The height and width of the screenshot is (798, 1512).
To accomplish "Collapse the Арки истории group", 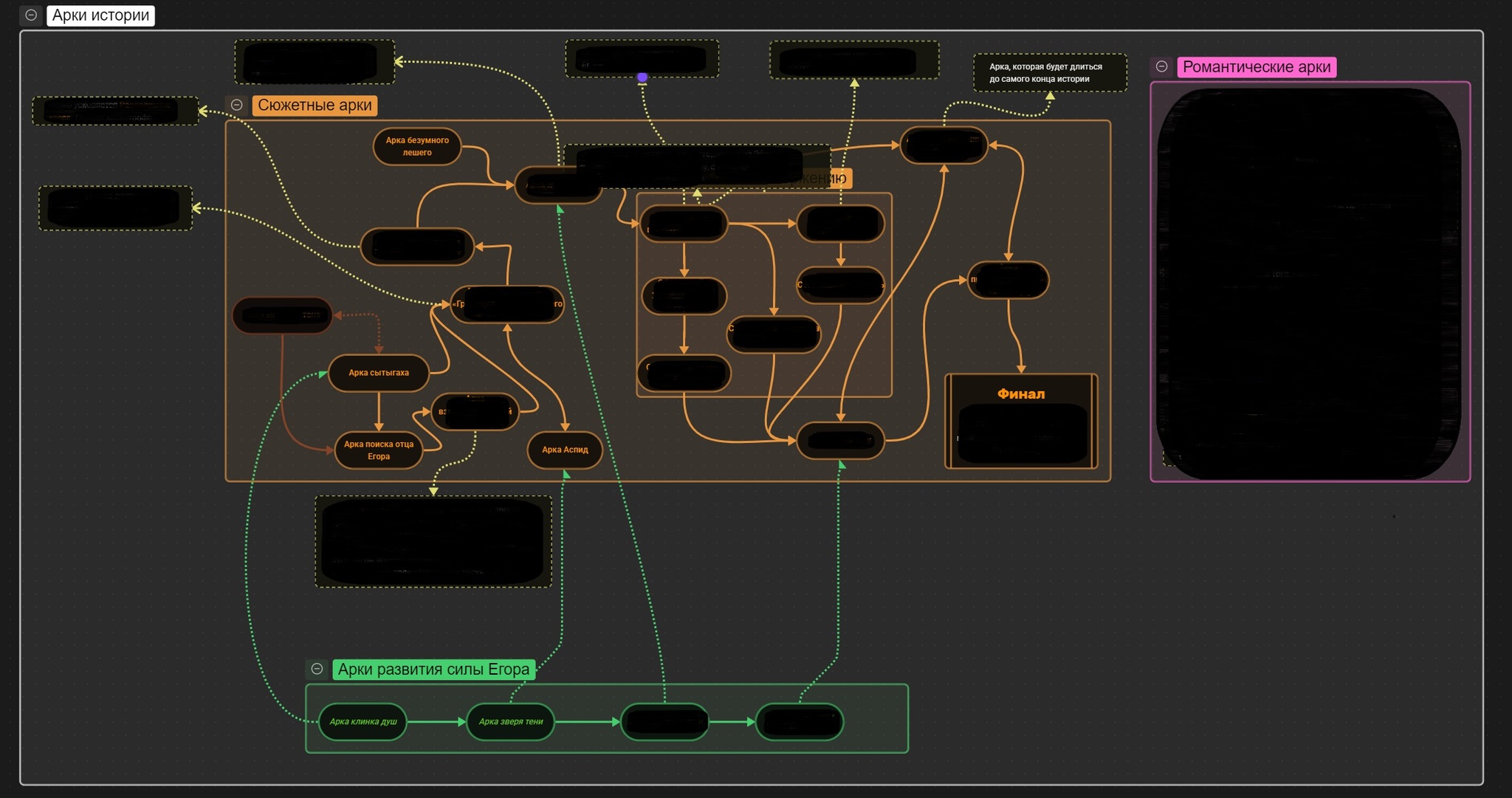I will 31,15.
